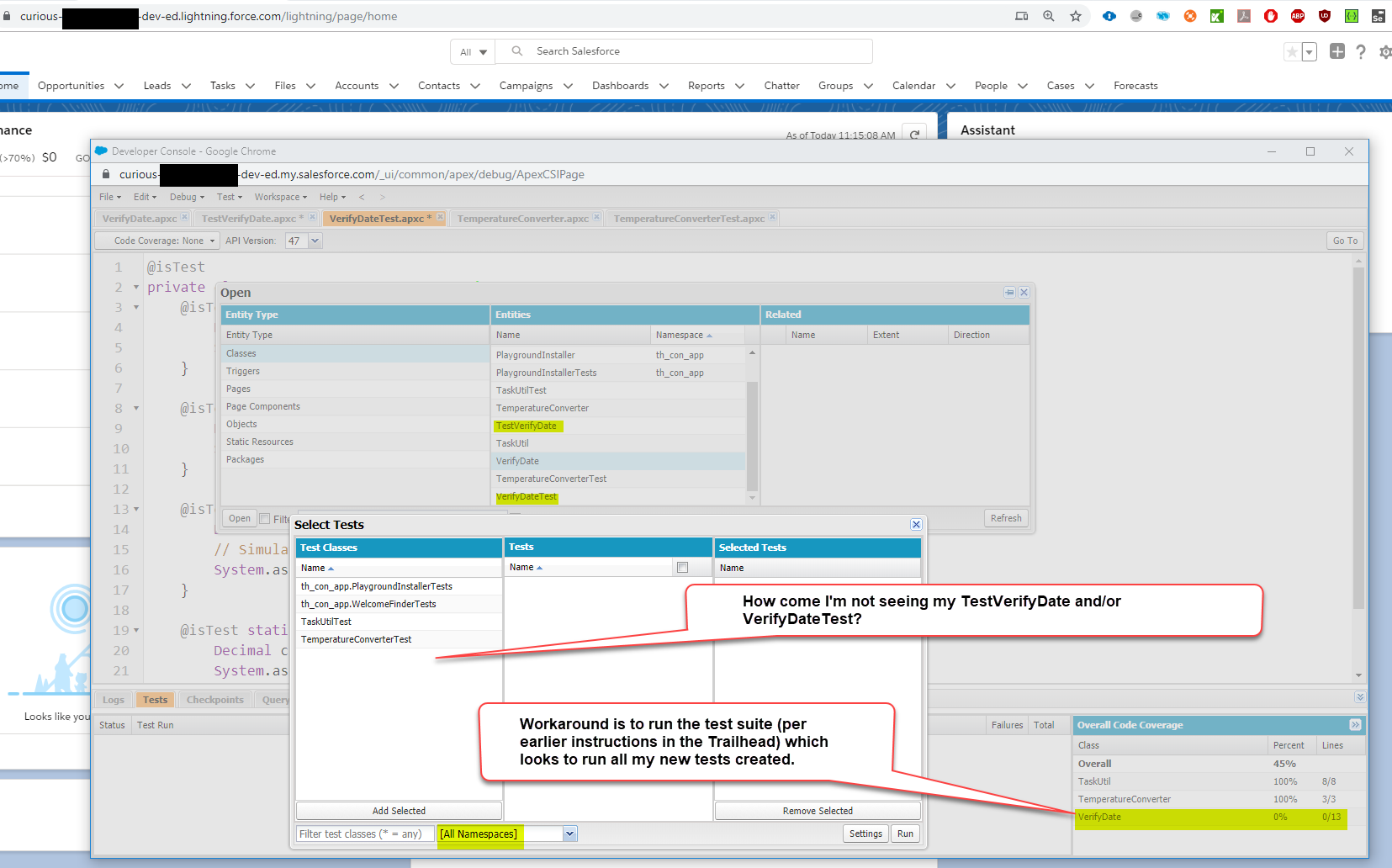The width and height of the screenshot is (1392, 868).
Task: Expand the Overall Code Coverage panel arrows
Action: click(1355, 725)
